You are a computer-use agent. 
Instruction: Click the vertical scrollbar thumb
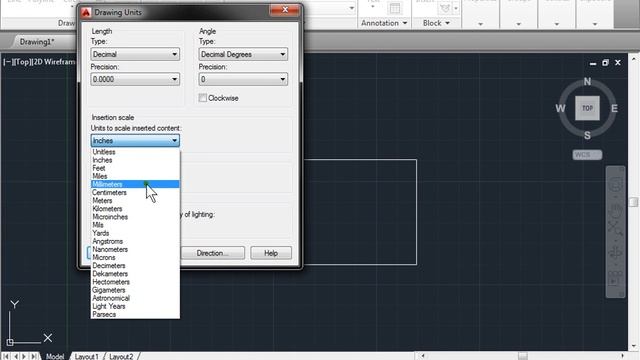pos(633,202)
